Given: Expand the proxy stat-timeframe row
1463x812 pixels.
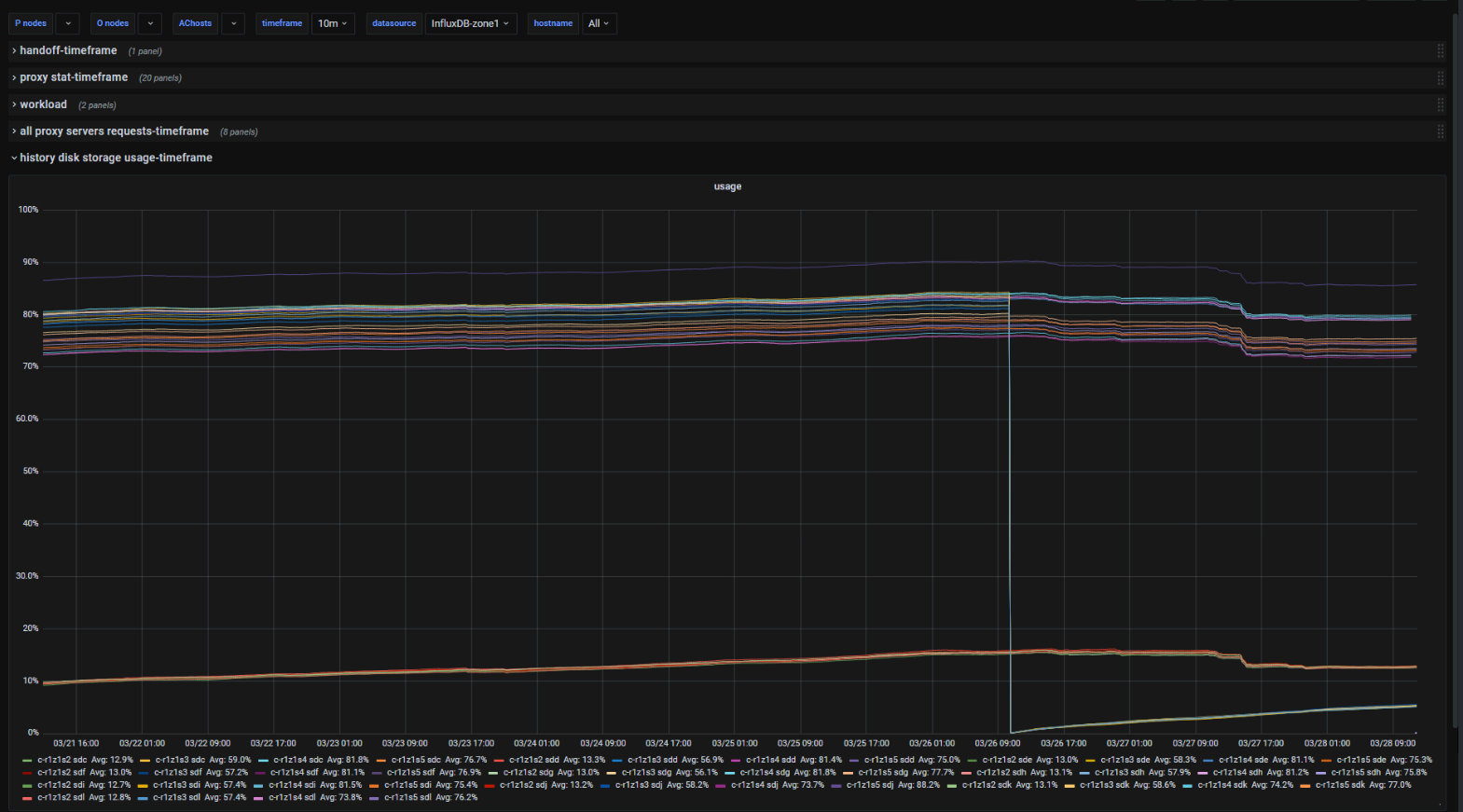Looking at the screenshot, I should pos(74,77).
